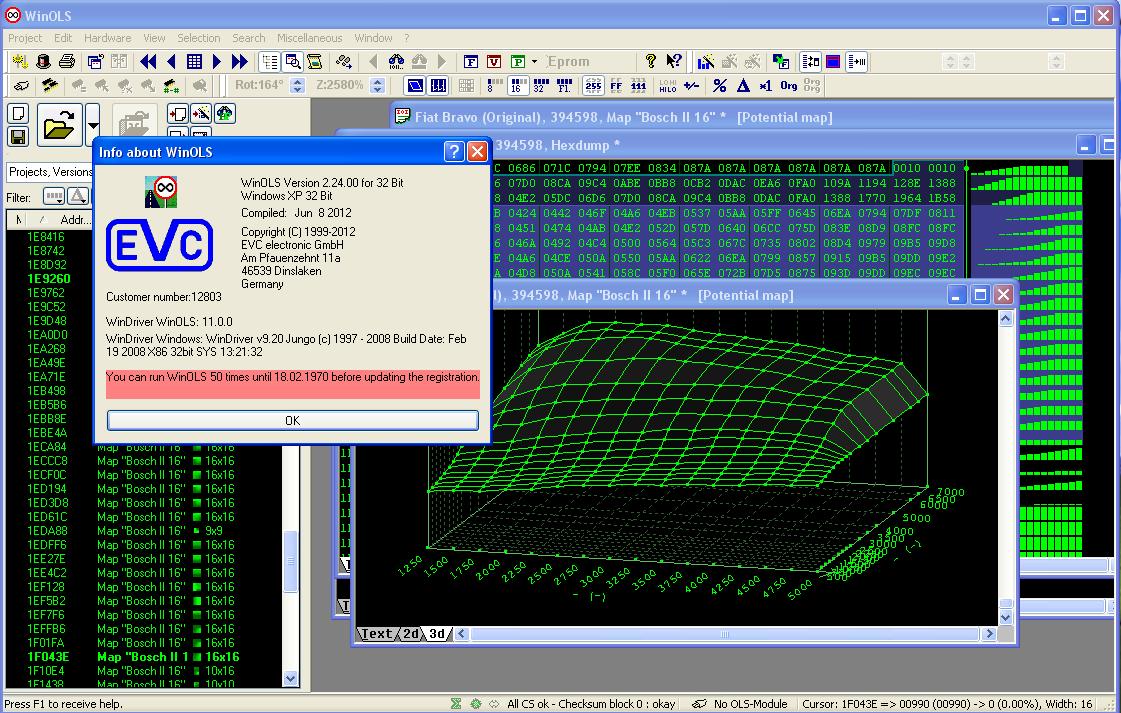This screenshot has width=1121, height=713.
Task: Click the ? help button in Info dialog title bar
Action: pyautogui.click(x=454, y=152)
